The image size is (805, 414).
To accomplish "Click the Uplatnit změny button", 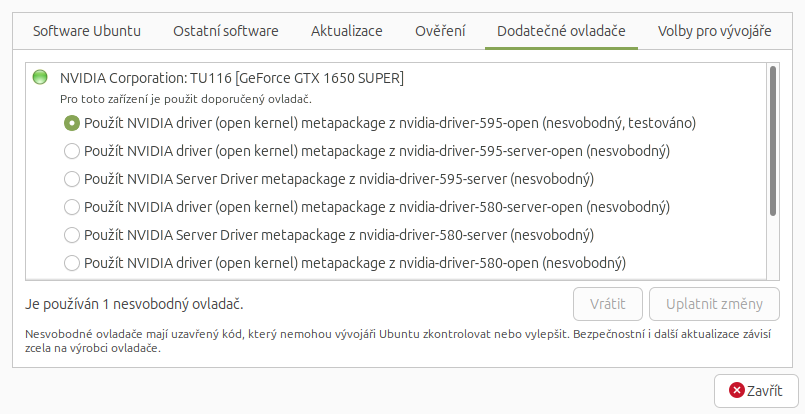I will click(x=714, y=304).
